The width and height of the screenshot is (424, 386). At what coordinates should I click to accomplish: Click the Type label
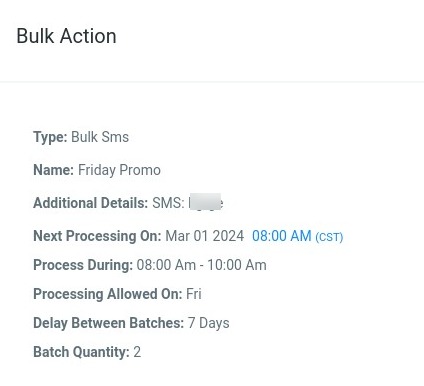(50, 137)
